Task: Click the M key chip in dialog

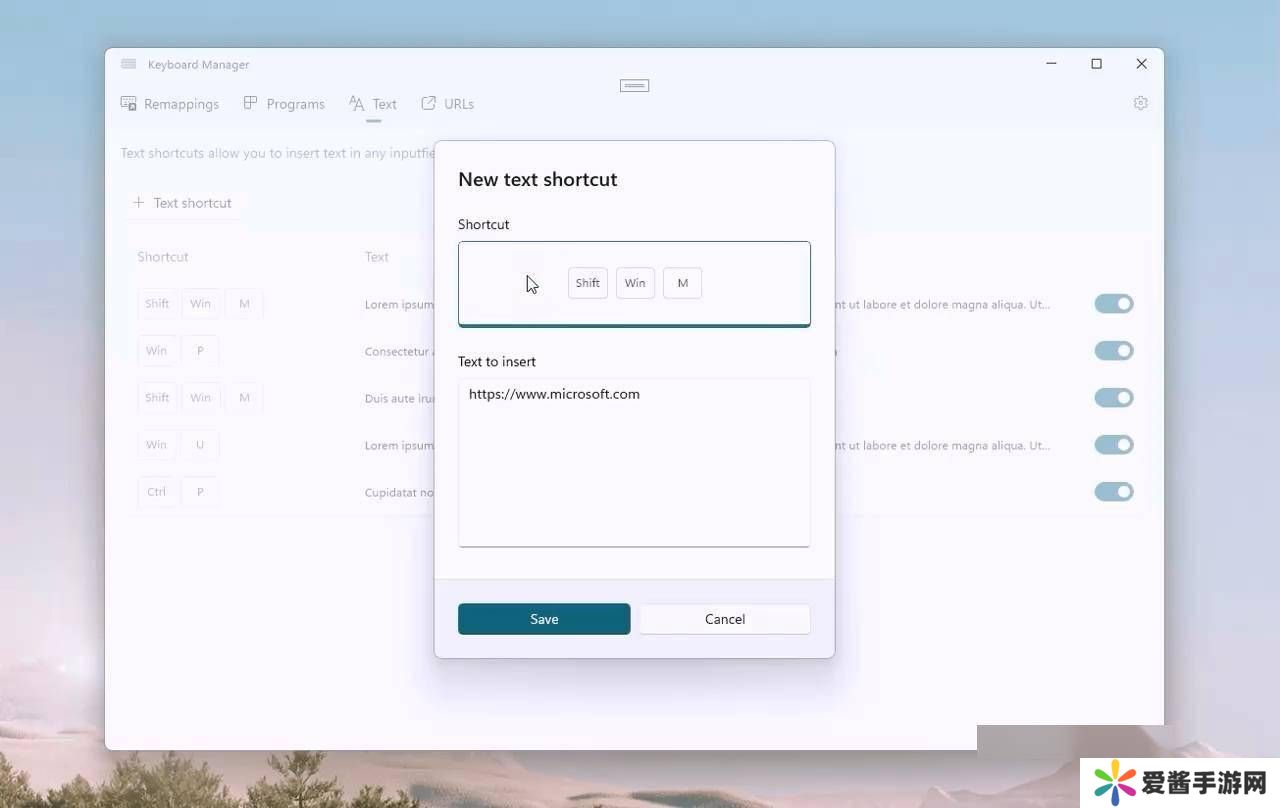Action: [683, 283]
